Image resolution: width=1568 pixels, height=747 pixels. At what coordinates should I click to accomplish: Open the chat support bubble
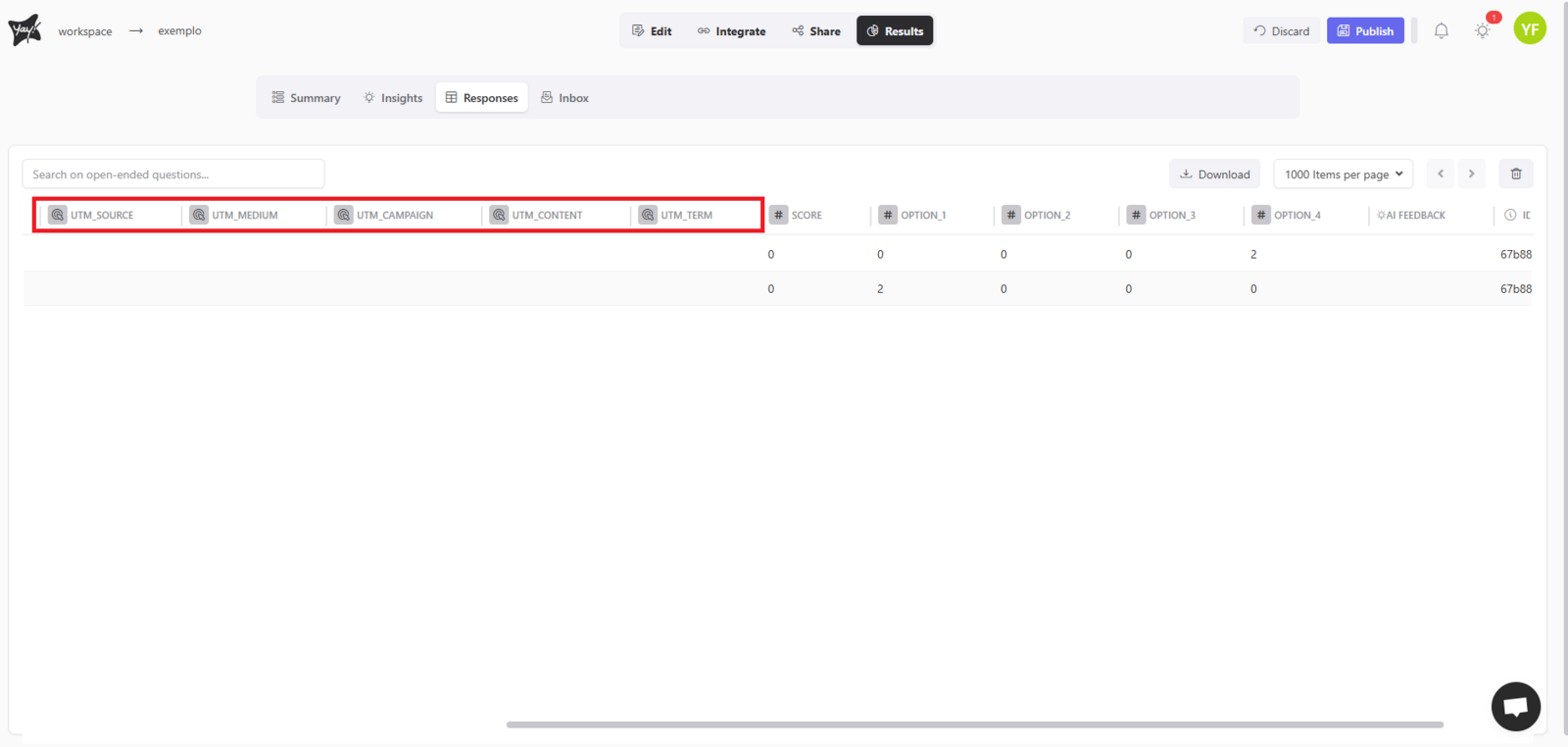1515,706
